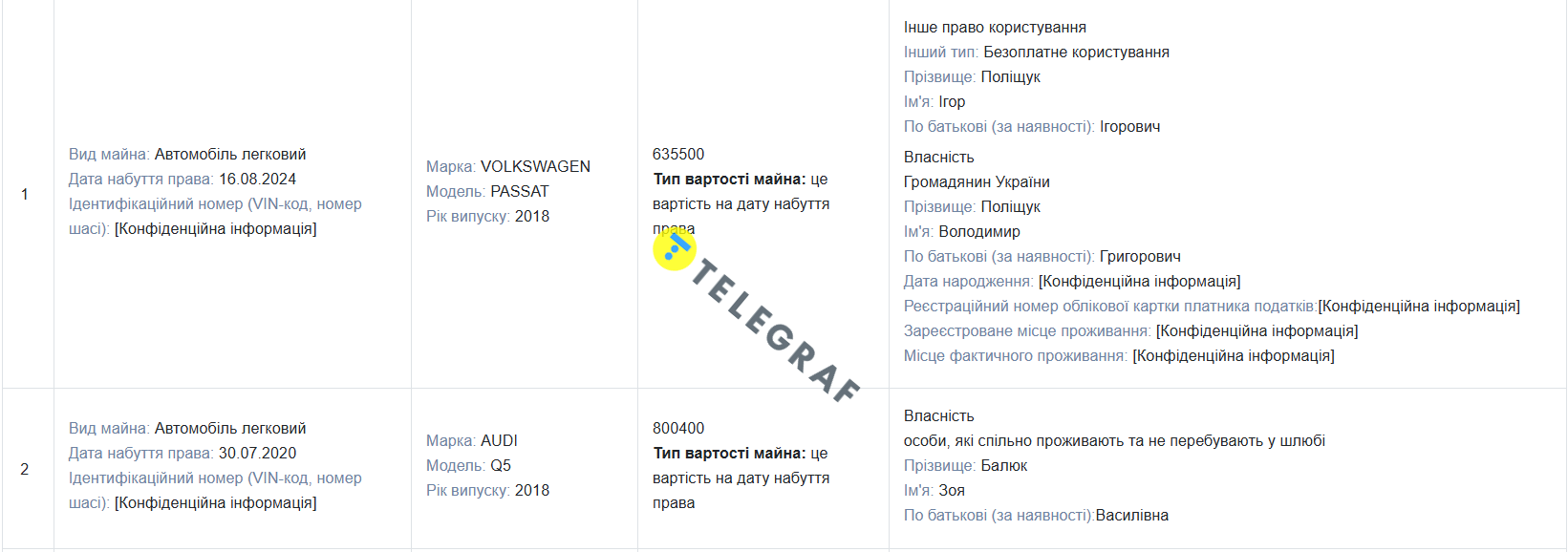Viewport: 1568px width, 552px height.
Task: Click "Громадянин України" text
Action: pos(977,181)
